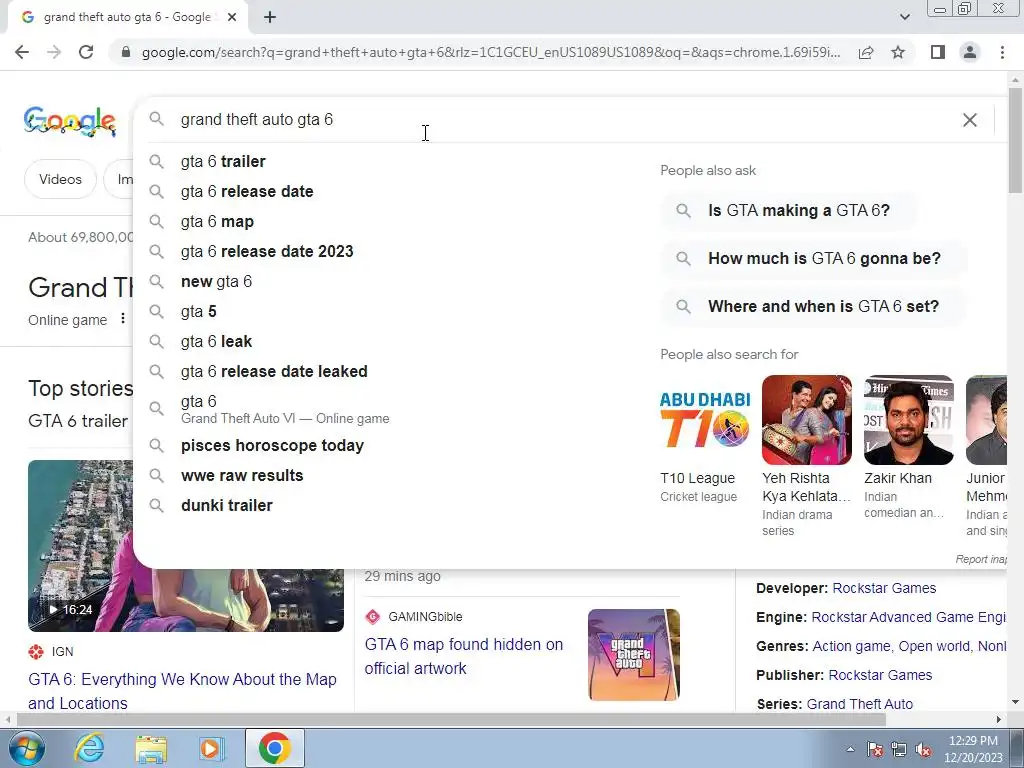This screenshot has height=768, width=1024.
Task: Open Open world genre link
Action: 934,646
